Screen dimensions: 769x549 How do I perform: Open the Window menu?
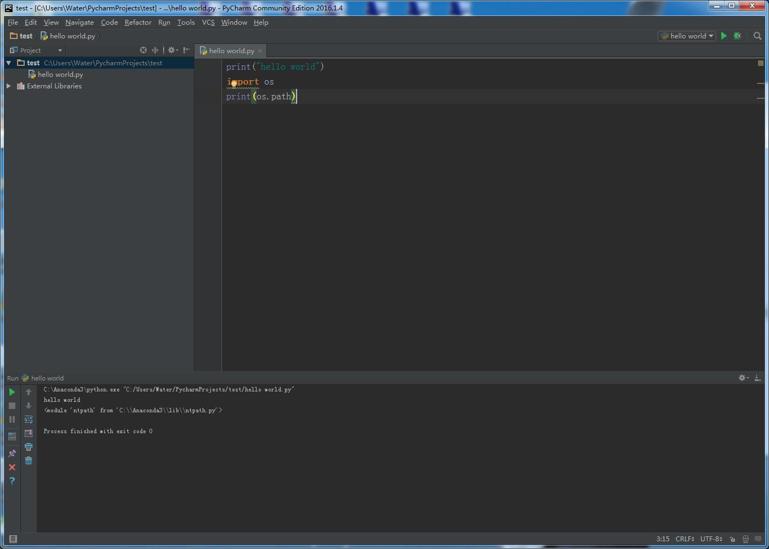(234, 23)
